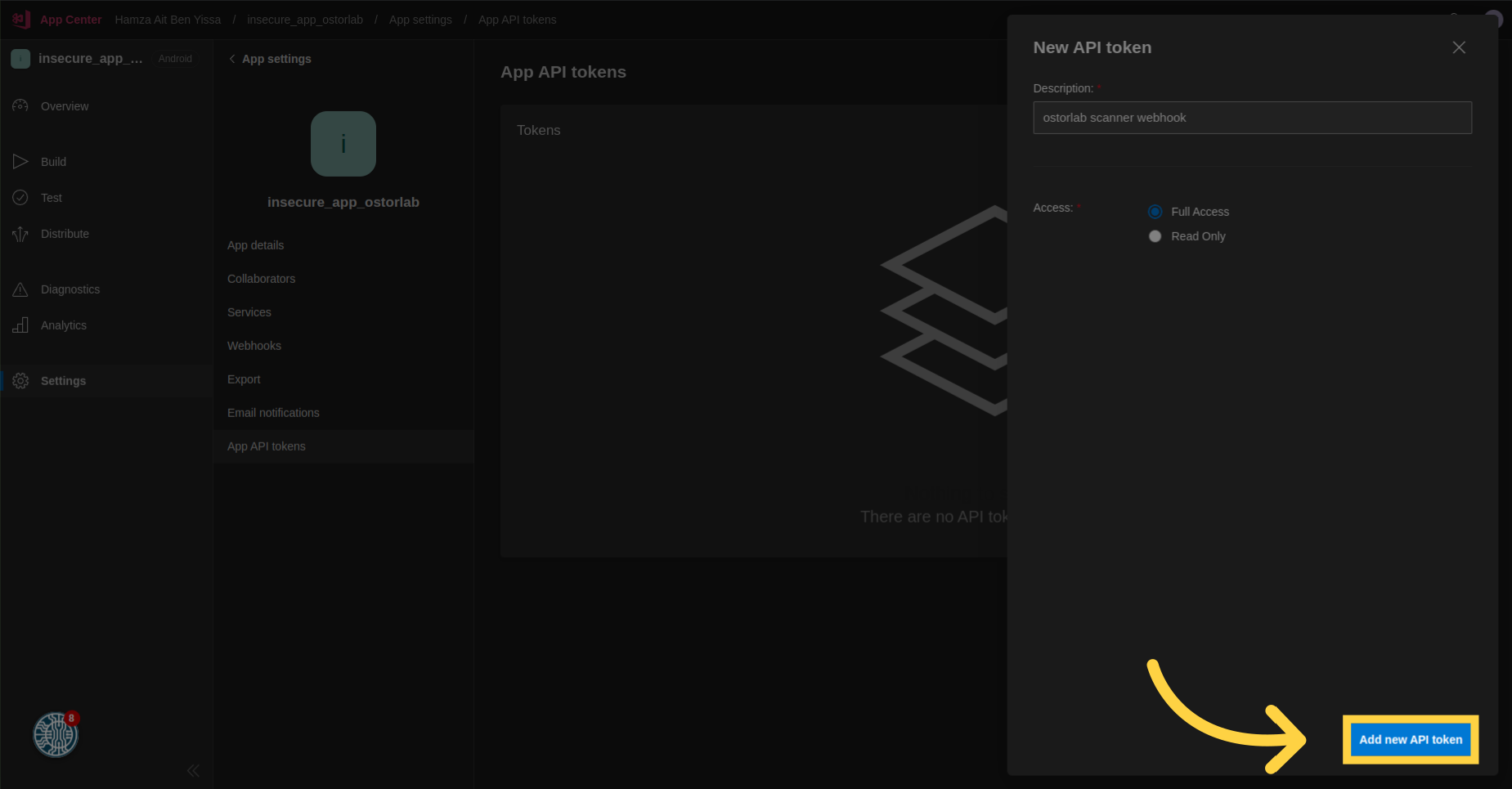1512x789 pixels.
Task: Open the circular chat widget with badge
Action: click(x=55, y=734)
